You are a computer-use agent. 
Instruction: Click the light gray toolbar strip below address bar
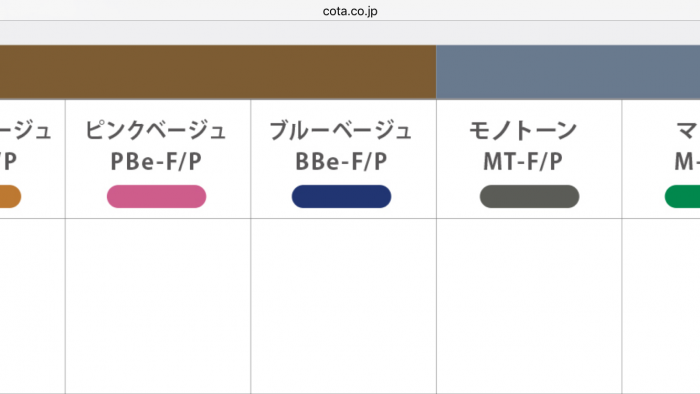click(350, 33)
